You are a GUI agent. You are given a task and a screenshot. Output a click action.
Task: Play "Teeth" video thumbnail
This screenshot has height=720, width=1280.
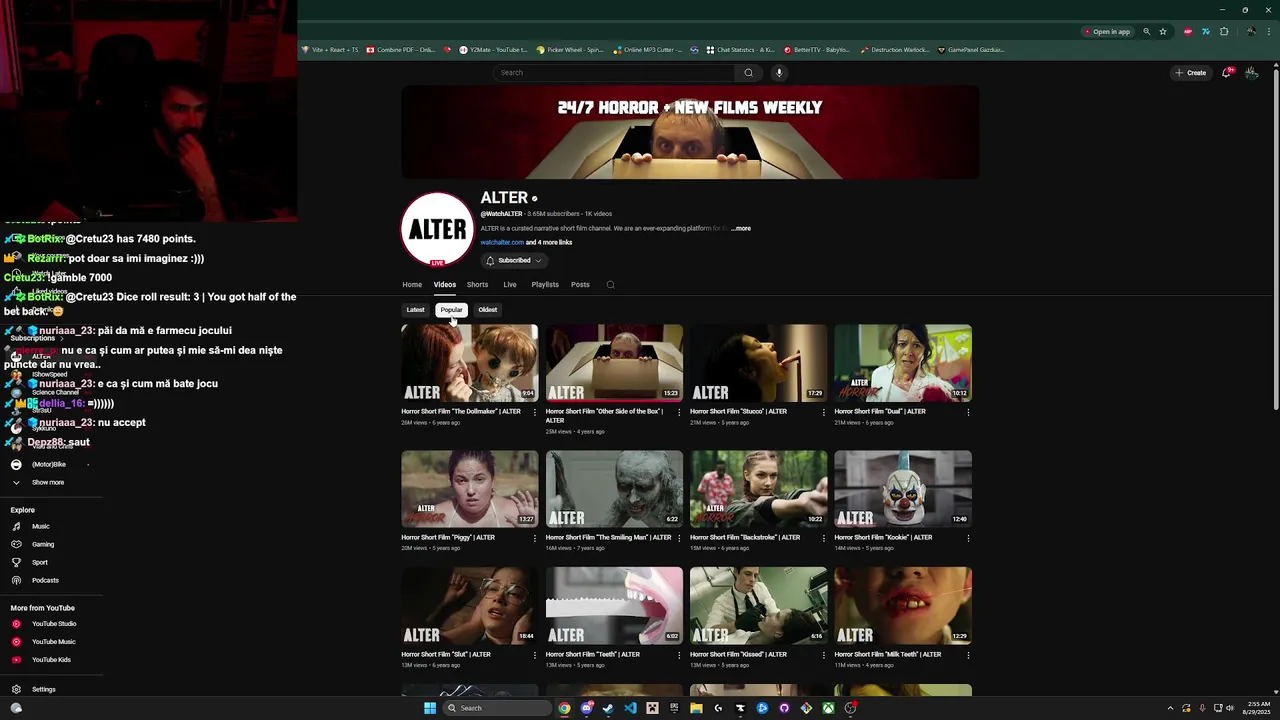coord(614,606)
